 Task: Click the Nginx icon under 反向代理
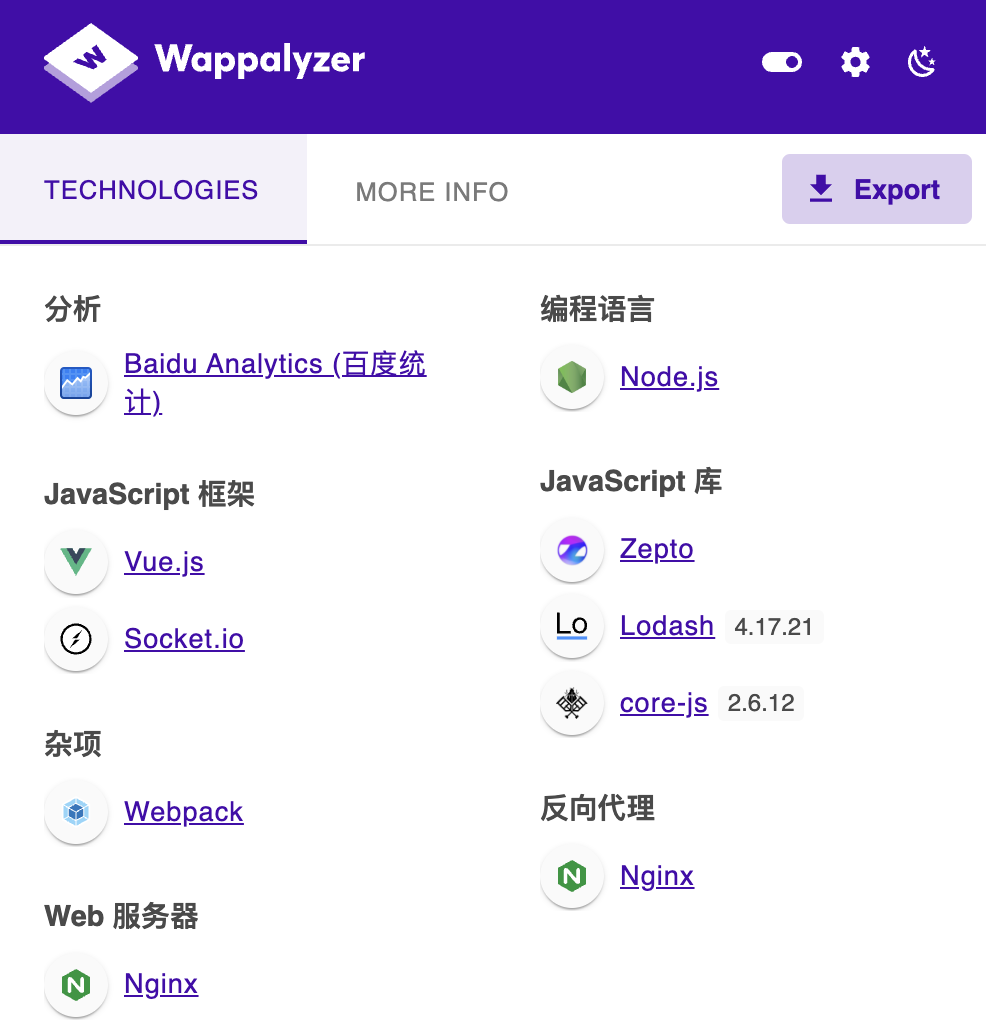[572, 876]
